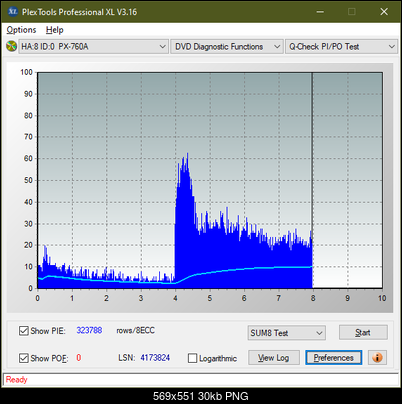The height and width of the screenshot is (404, 402).
Task: Click the vertical marker line at 8 on graph
Action: pyautogui.click(x=312, y=180)
